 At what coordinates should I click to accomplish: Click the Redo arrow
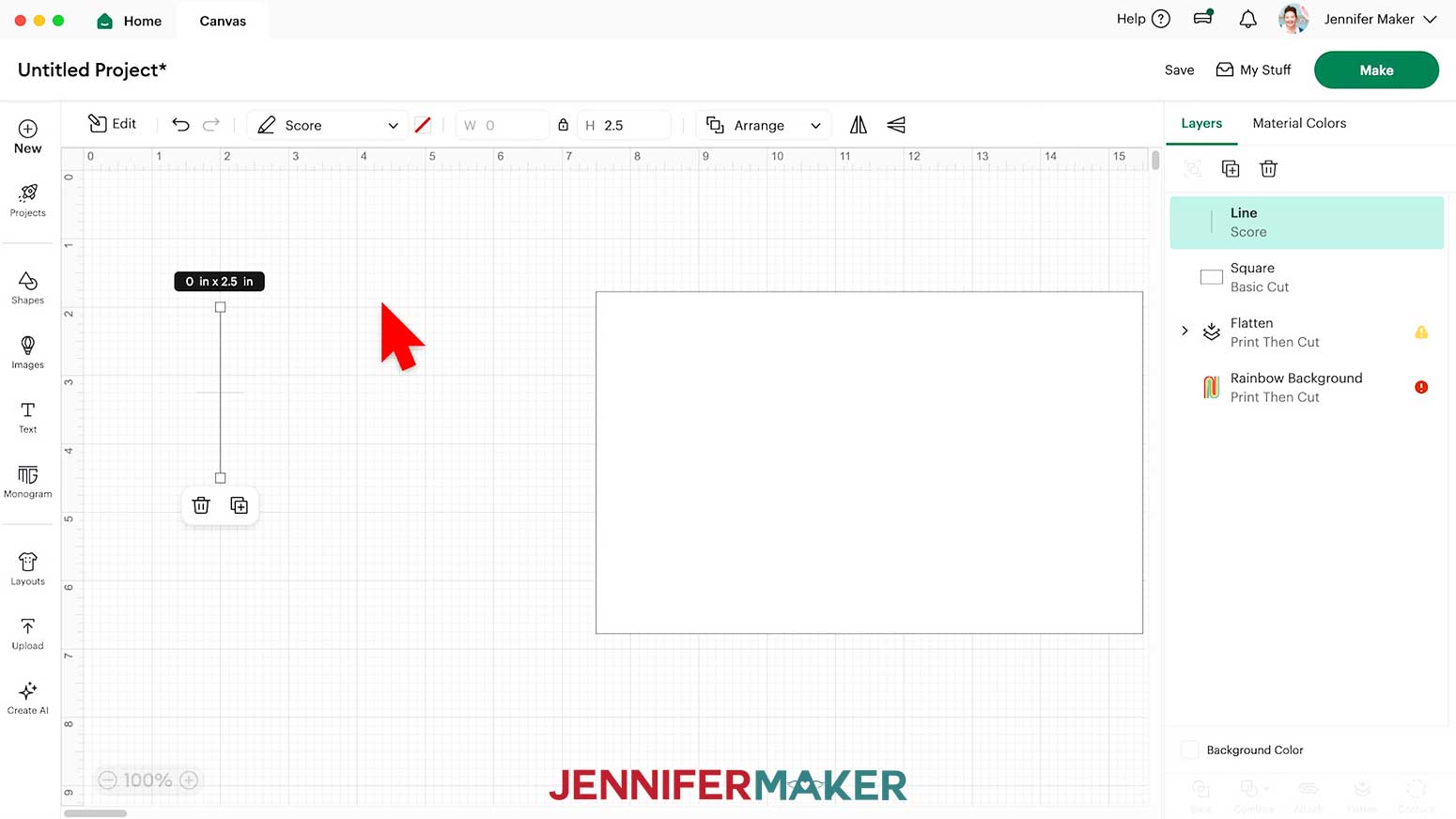click(x=211, y=125)
